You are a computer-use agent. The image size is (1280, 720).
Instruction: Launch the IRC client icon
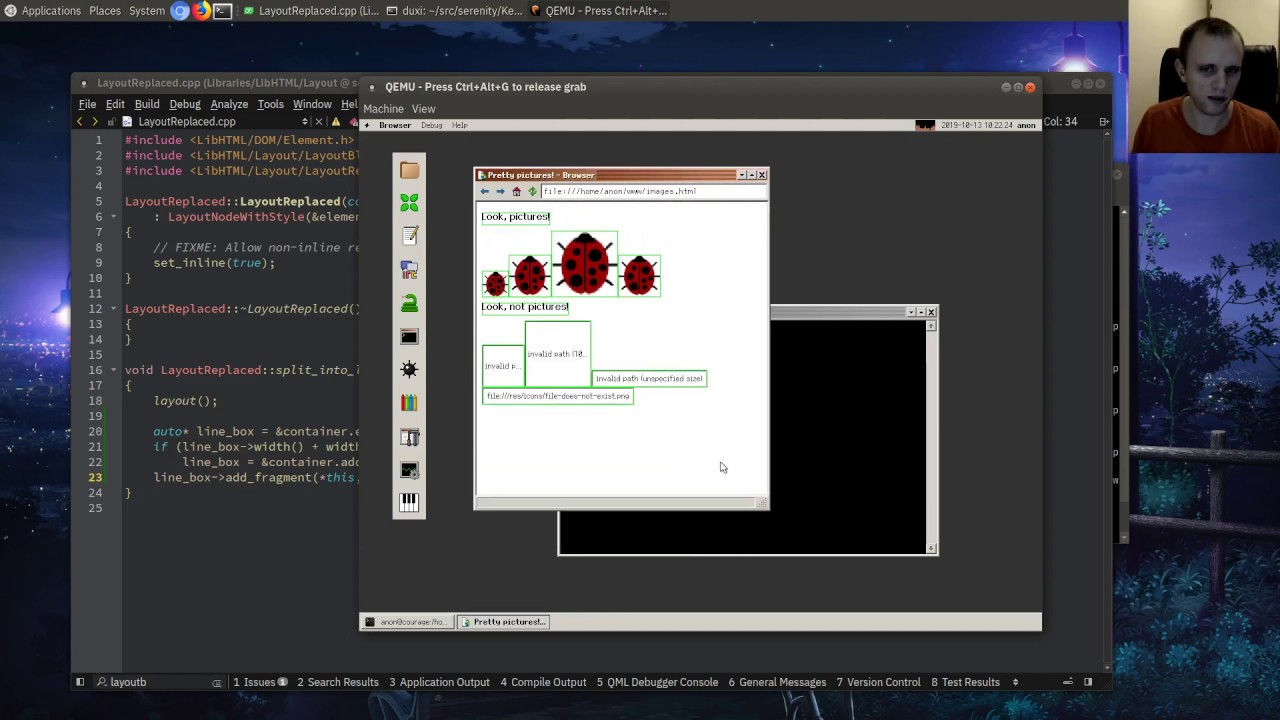(409, 270)
